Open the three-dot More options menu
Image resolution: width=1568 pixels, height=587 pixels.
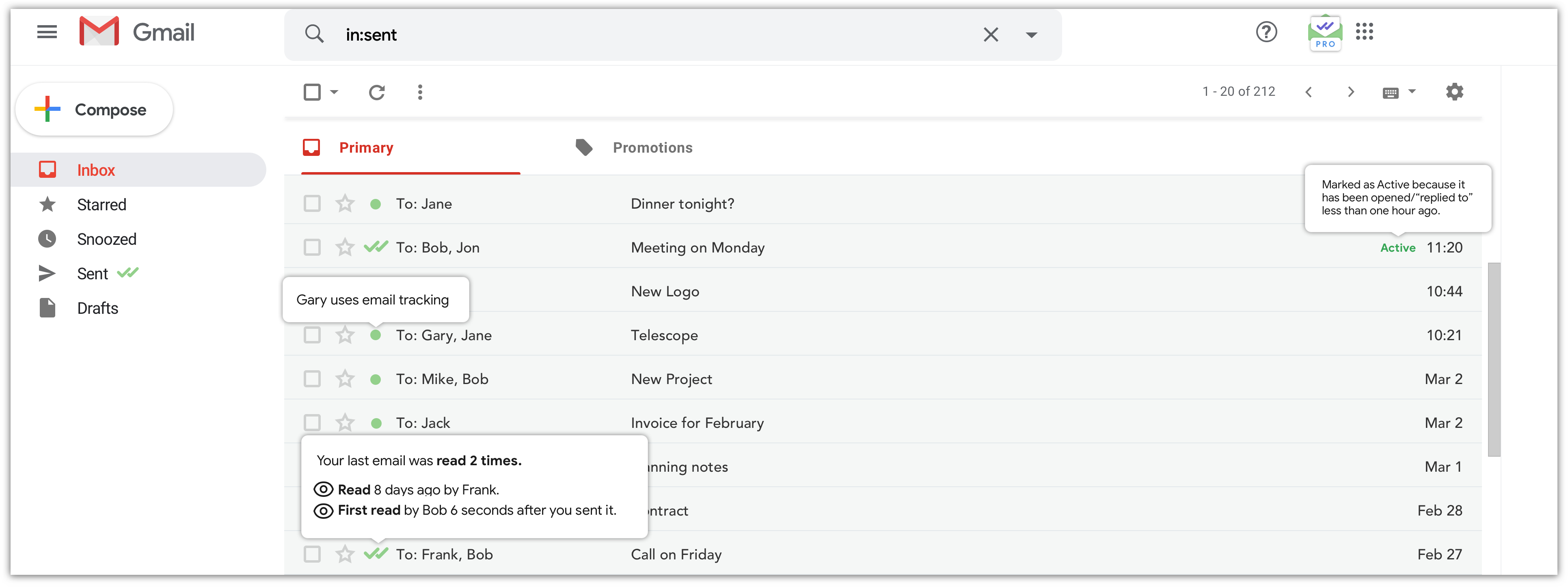tap(420, 93)
